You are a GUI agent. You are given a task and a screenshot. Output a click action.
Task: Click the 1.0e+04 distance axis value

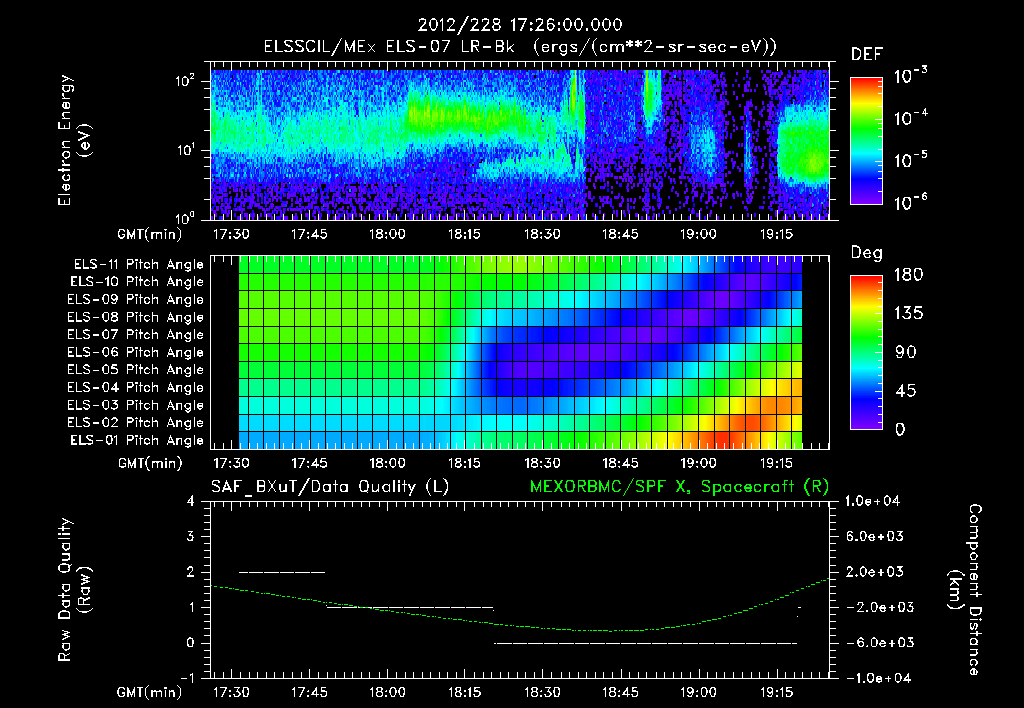(x=872, y=501)
